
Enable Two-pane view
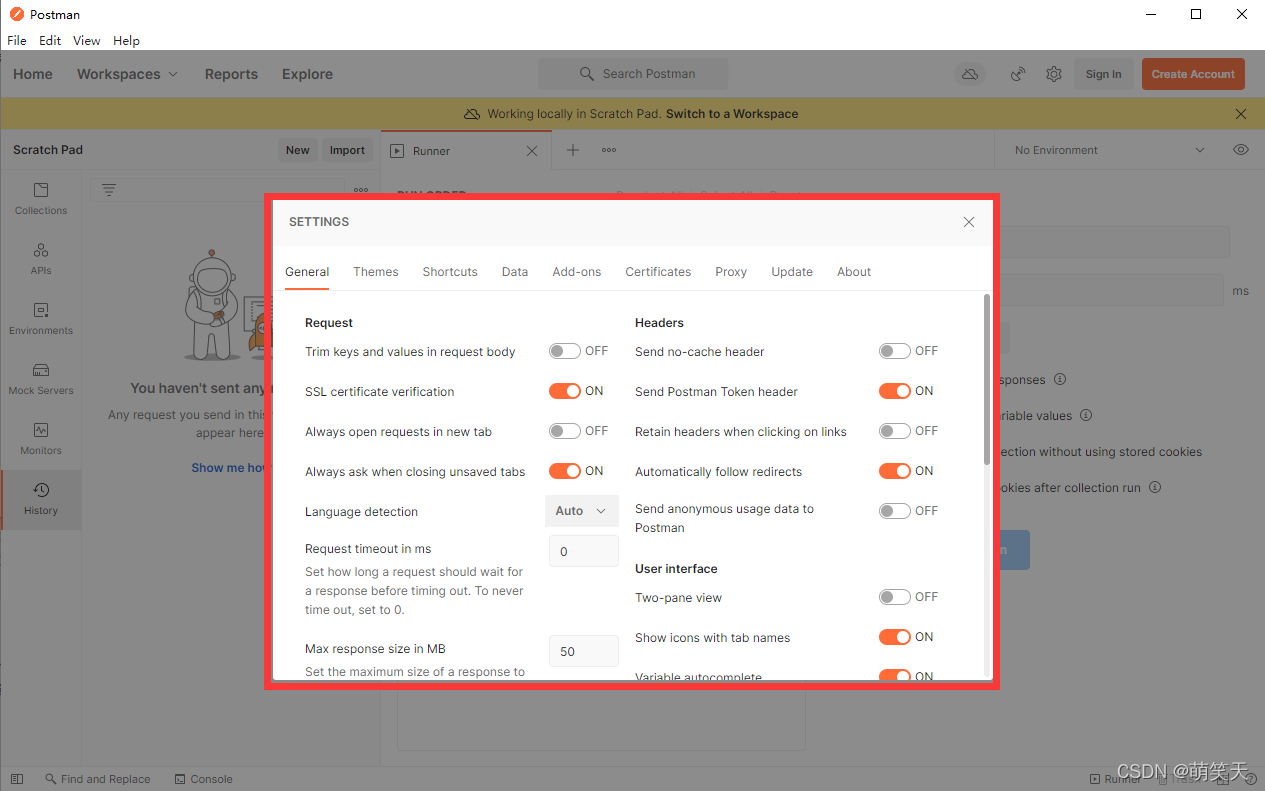894,597
